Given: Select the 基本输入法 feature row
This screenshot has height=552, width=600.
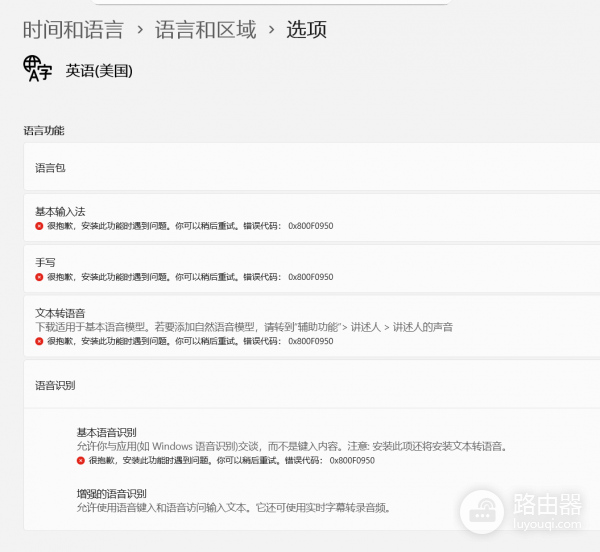Looking at the screenshot, I should pyautogui.click(x=311, y=218).
